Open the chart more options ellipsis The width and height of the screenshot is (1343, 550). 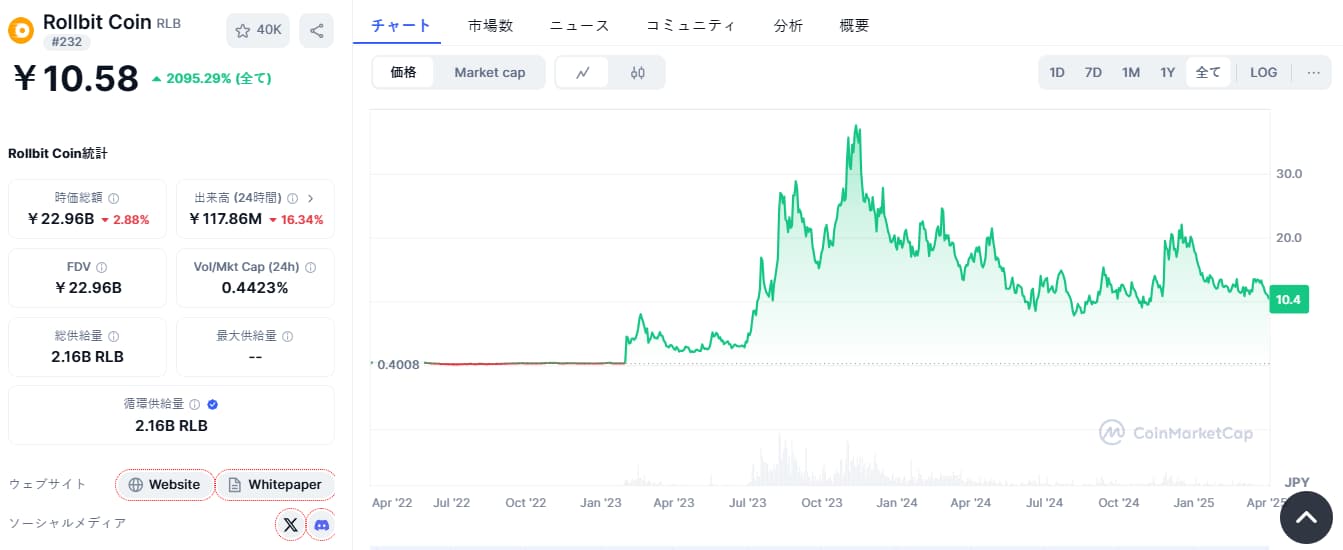[x=1313, y=72]
